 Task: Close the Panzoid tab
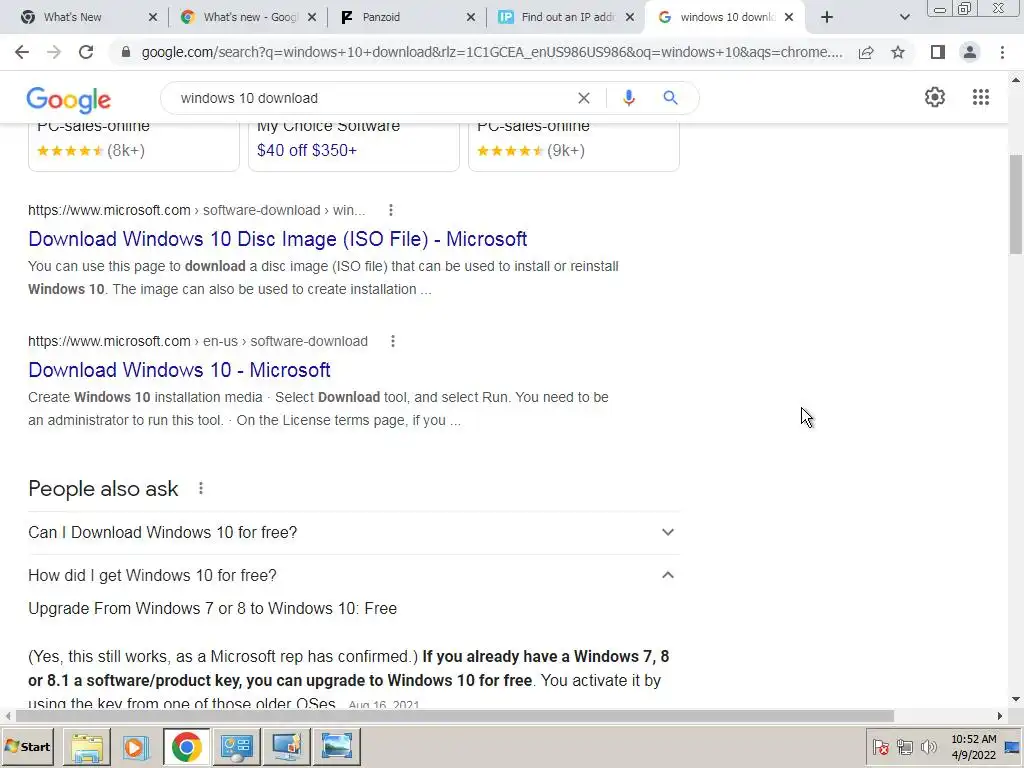pyautogui.click(x=471, y=17)
